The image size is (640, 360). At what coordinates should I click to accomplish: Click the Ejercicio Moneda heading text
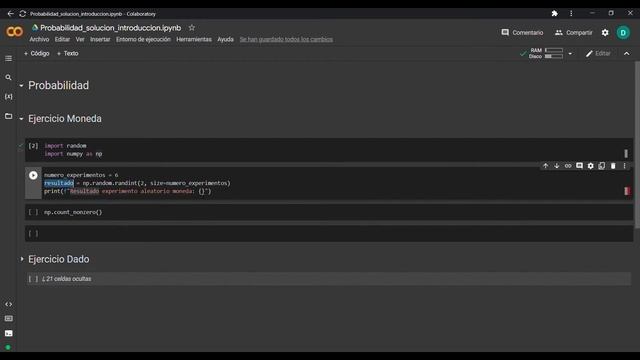65,119
